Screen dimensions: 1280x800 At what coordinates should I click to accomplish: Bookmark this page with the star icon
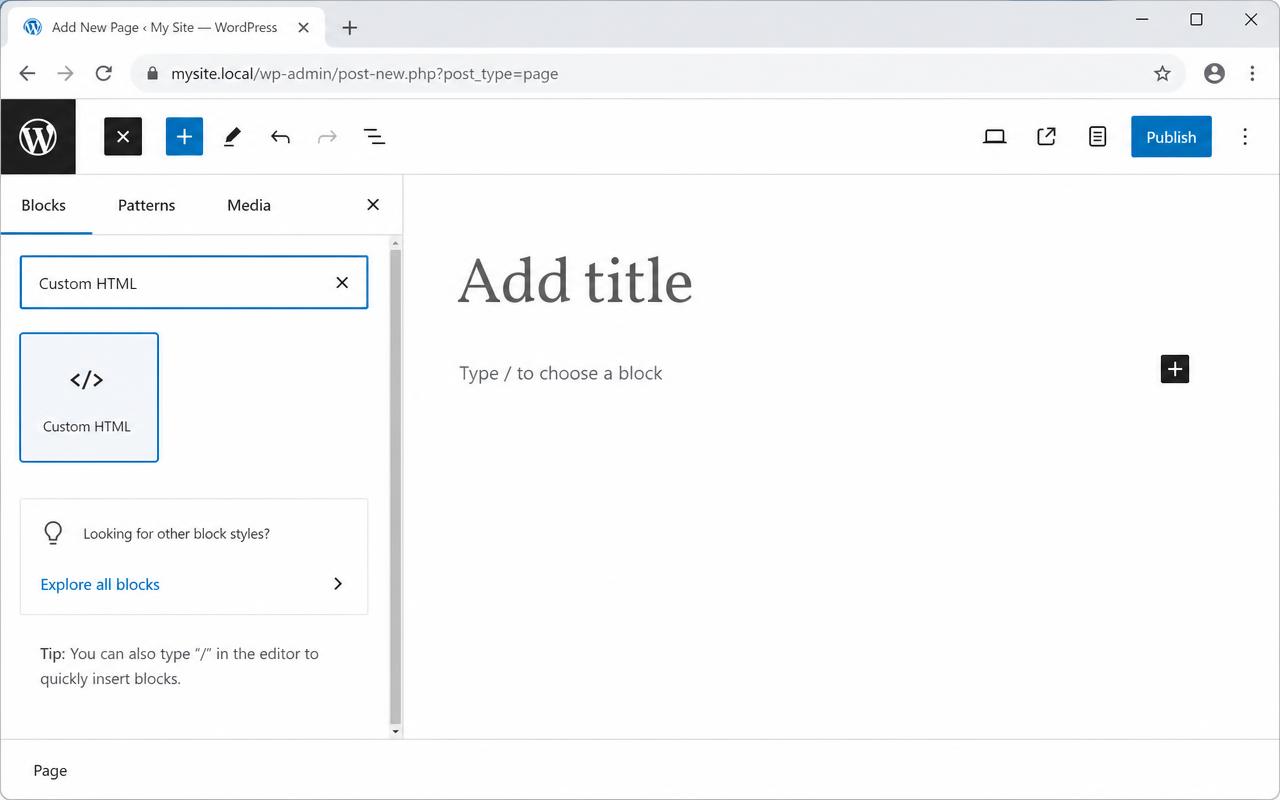[x=1162, y=73]
